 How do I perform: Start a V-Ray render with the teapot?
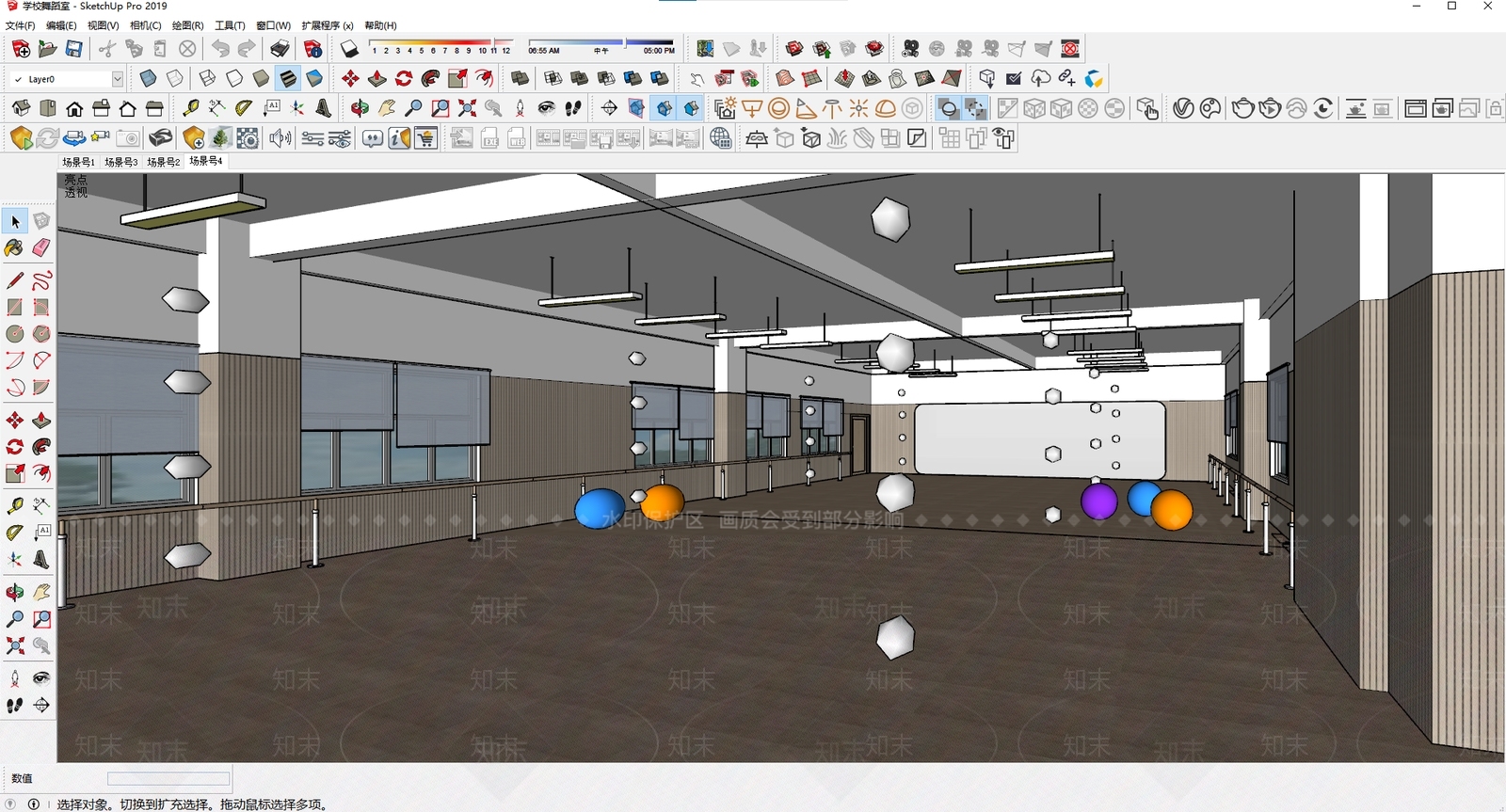click(x=1242, y=108)
